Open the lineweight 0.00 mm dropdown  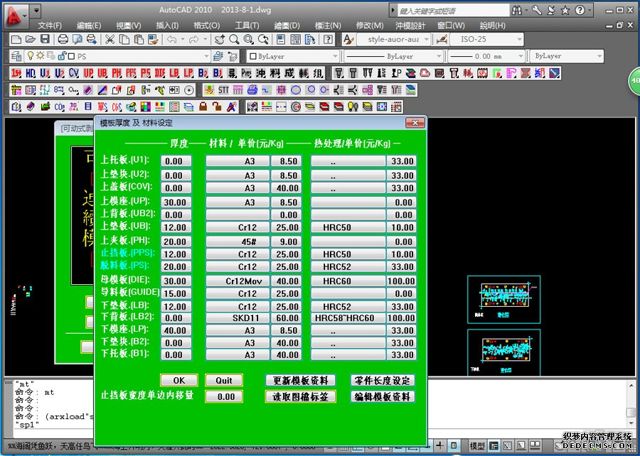point(520,56)
